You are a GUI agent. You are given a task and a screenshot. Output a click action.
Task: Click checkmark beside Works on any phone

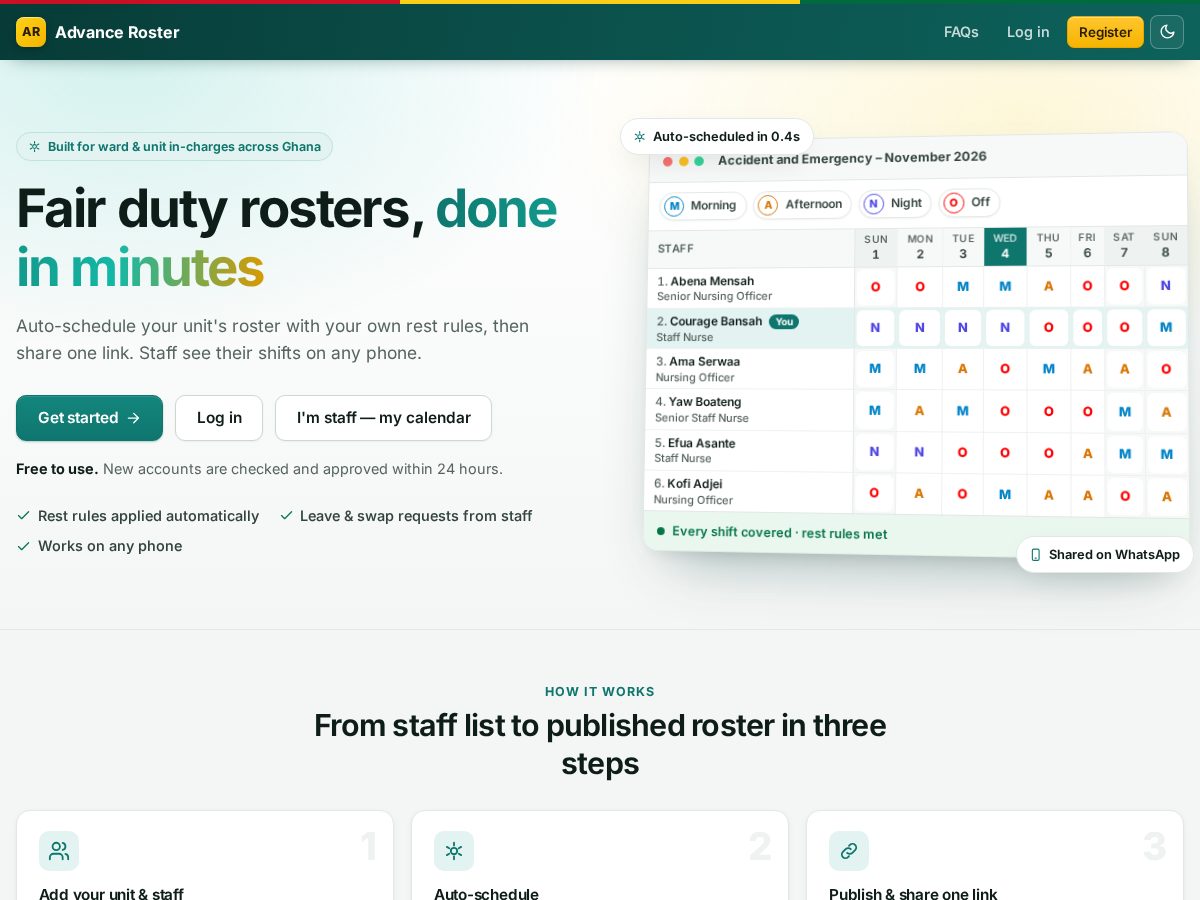coord(23,546)
